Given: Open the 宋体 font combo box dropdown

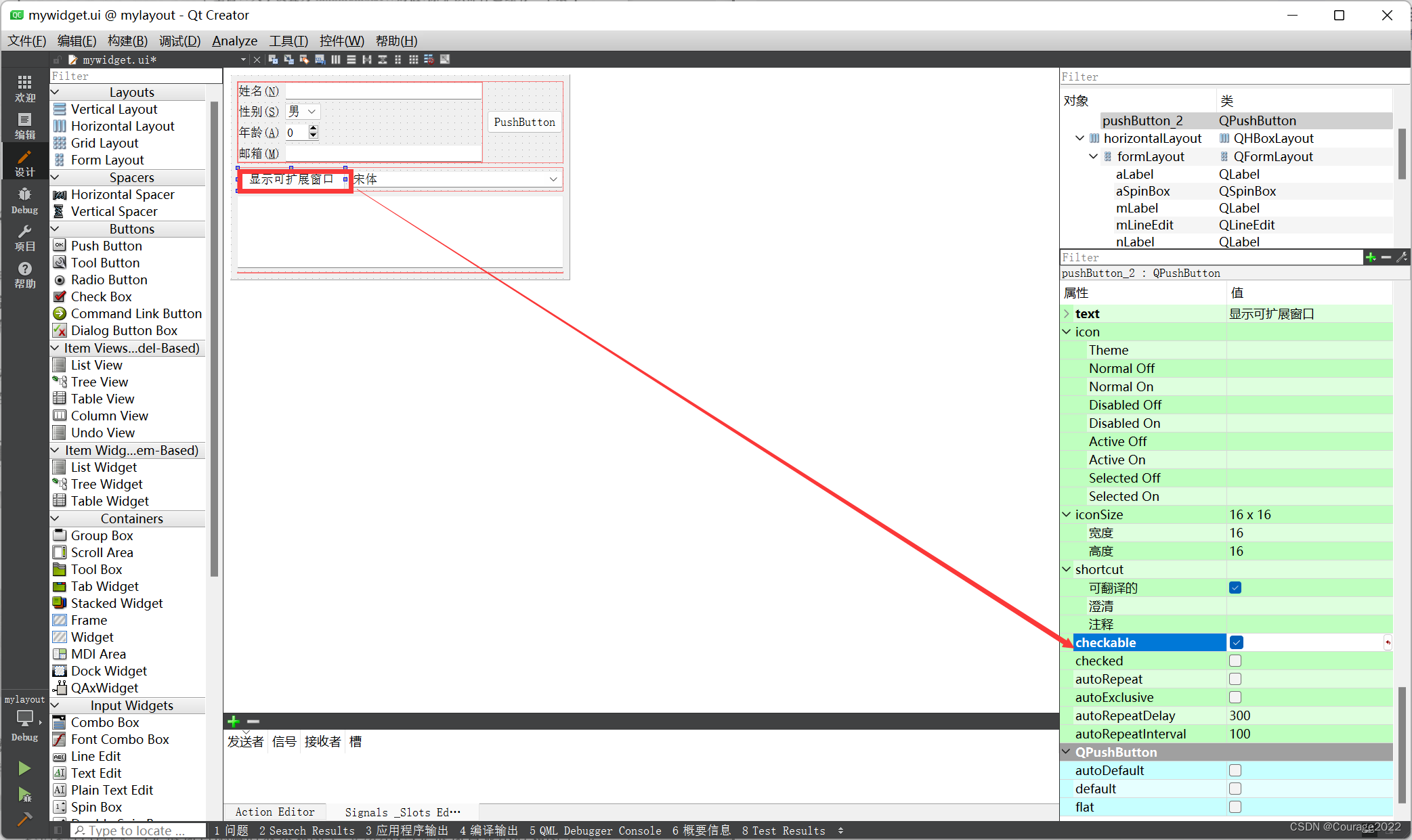Looking at the screenshot, I should click(553, 179).
